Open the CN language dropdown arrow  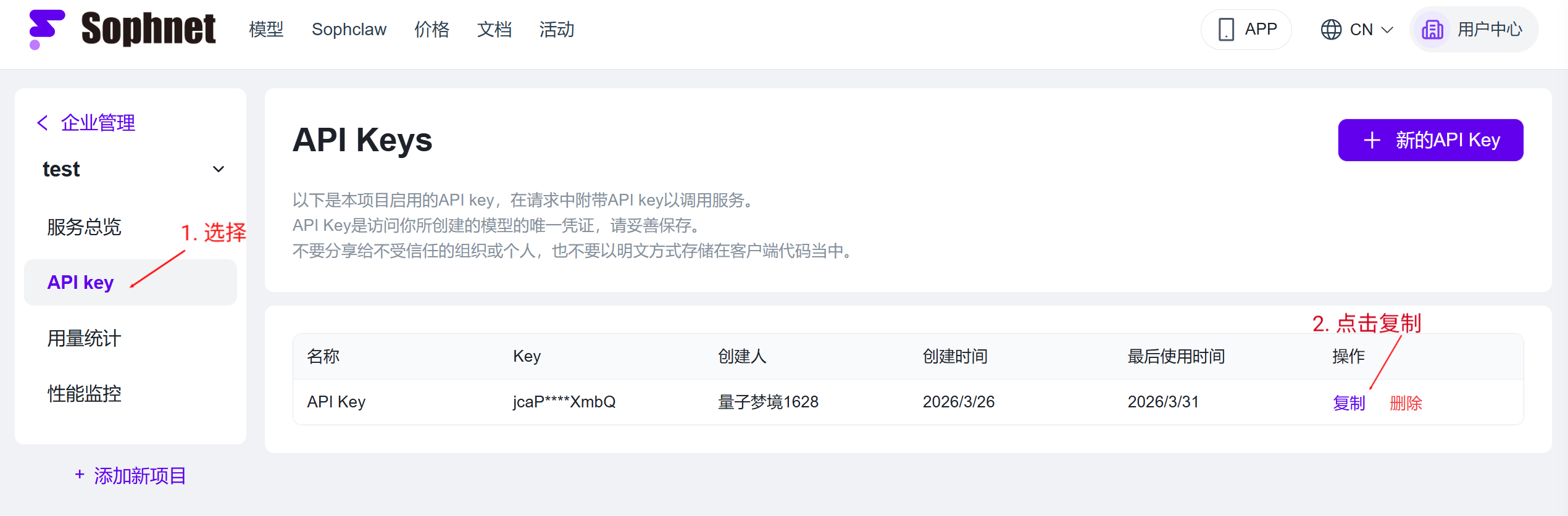pos(1387,30)
